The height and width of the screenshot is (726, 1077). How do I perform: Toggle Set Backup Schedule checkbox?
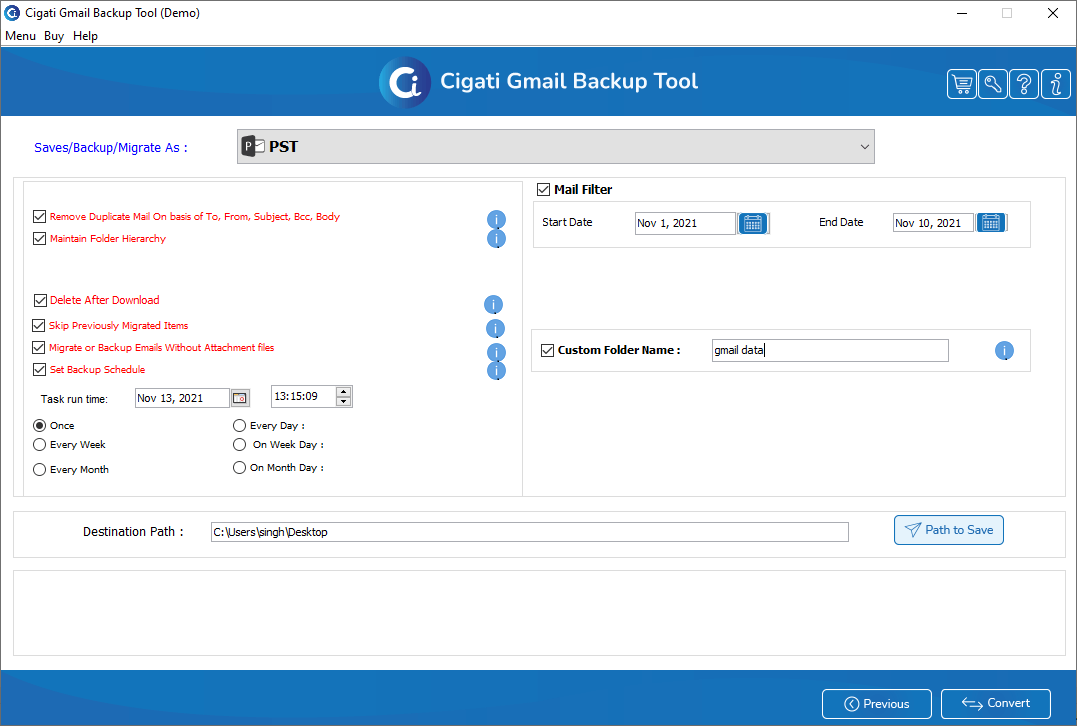click(x=40, y=370)
